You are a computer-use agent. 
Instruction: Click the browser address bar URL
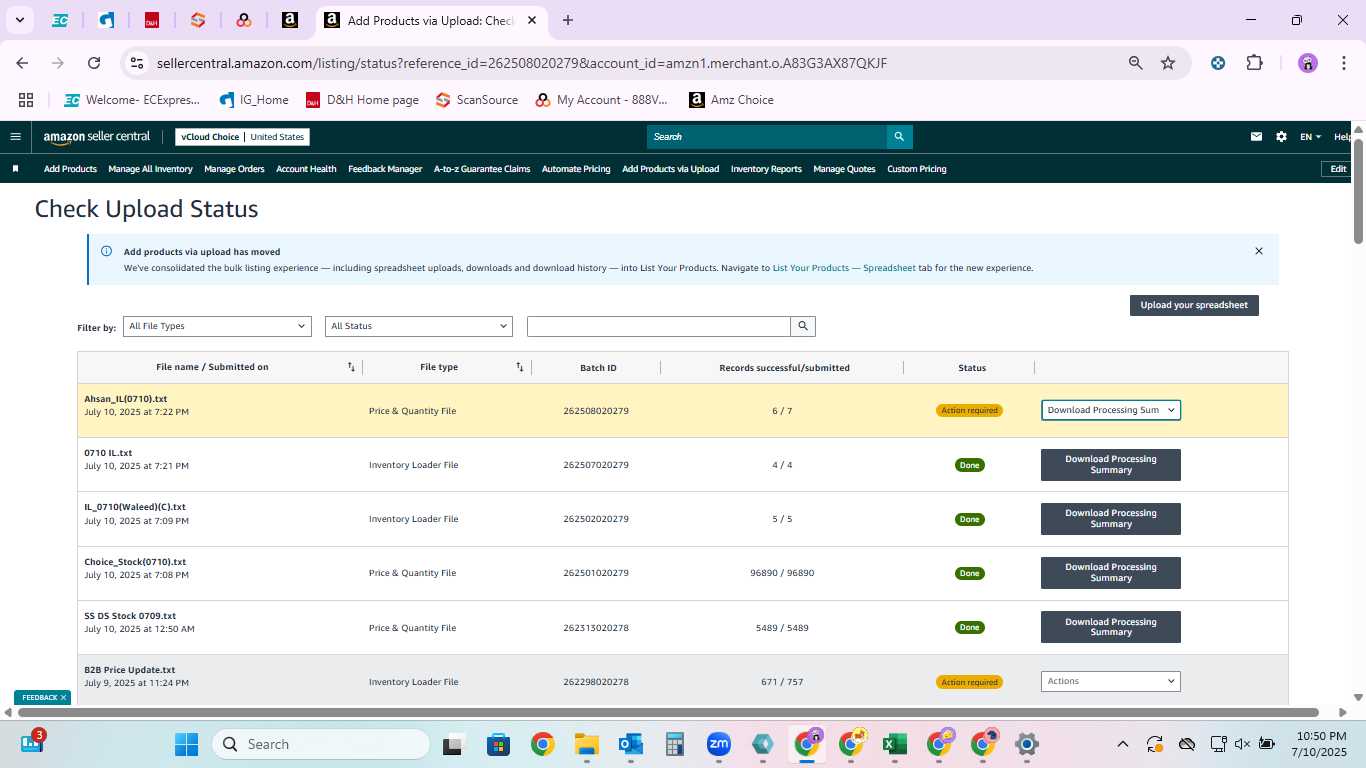521,63
